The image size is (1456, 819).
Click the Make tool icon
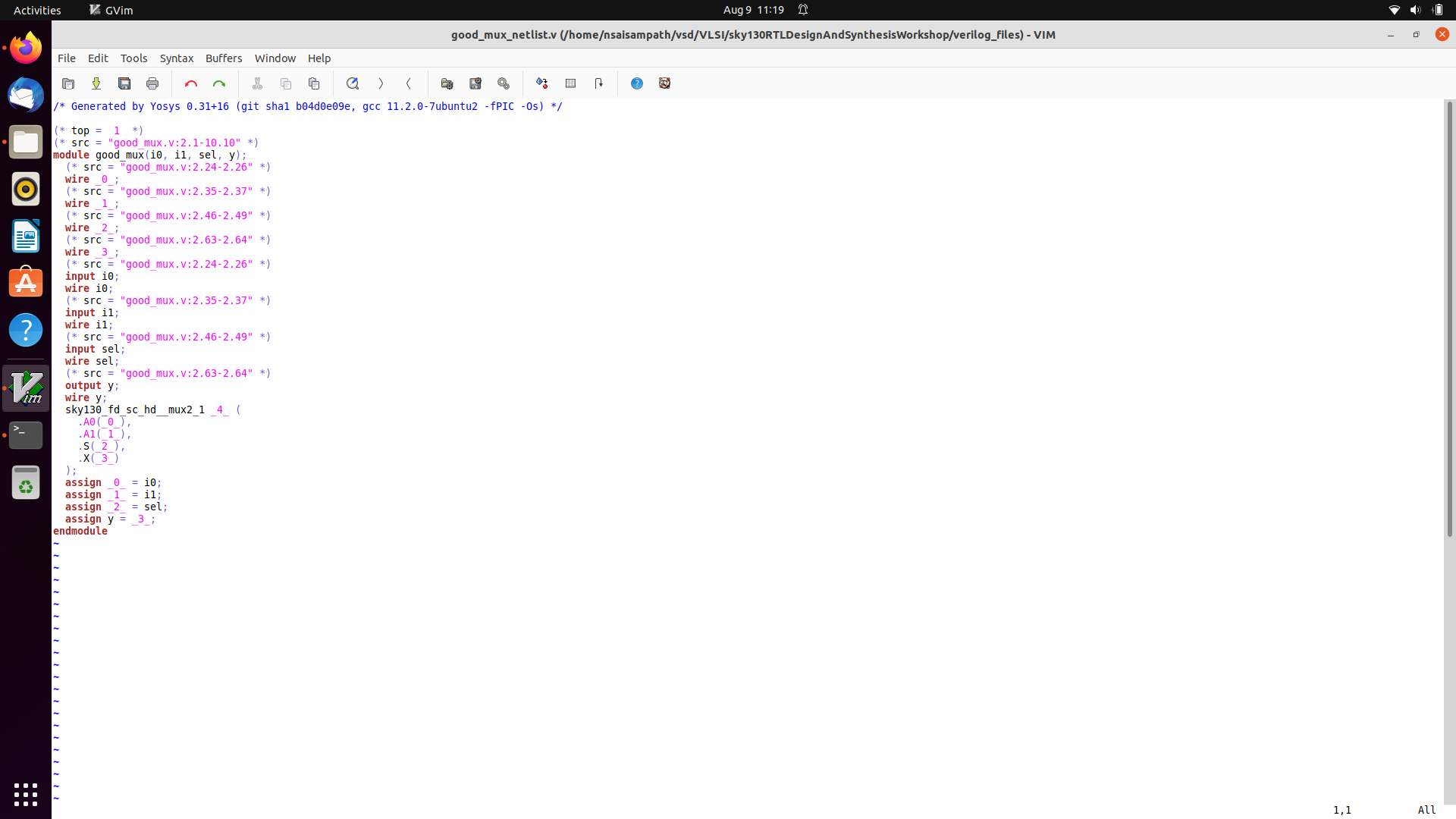click(x=542, y=83)
